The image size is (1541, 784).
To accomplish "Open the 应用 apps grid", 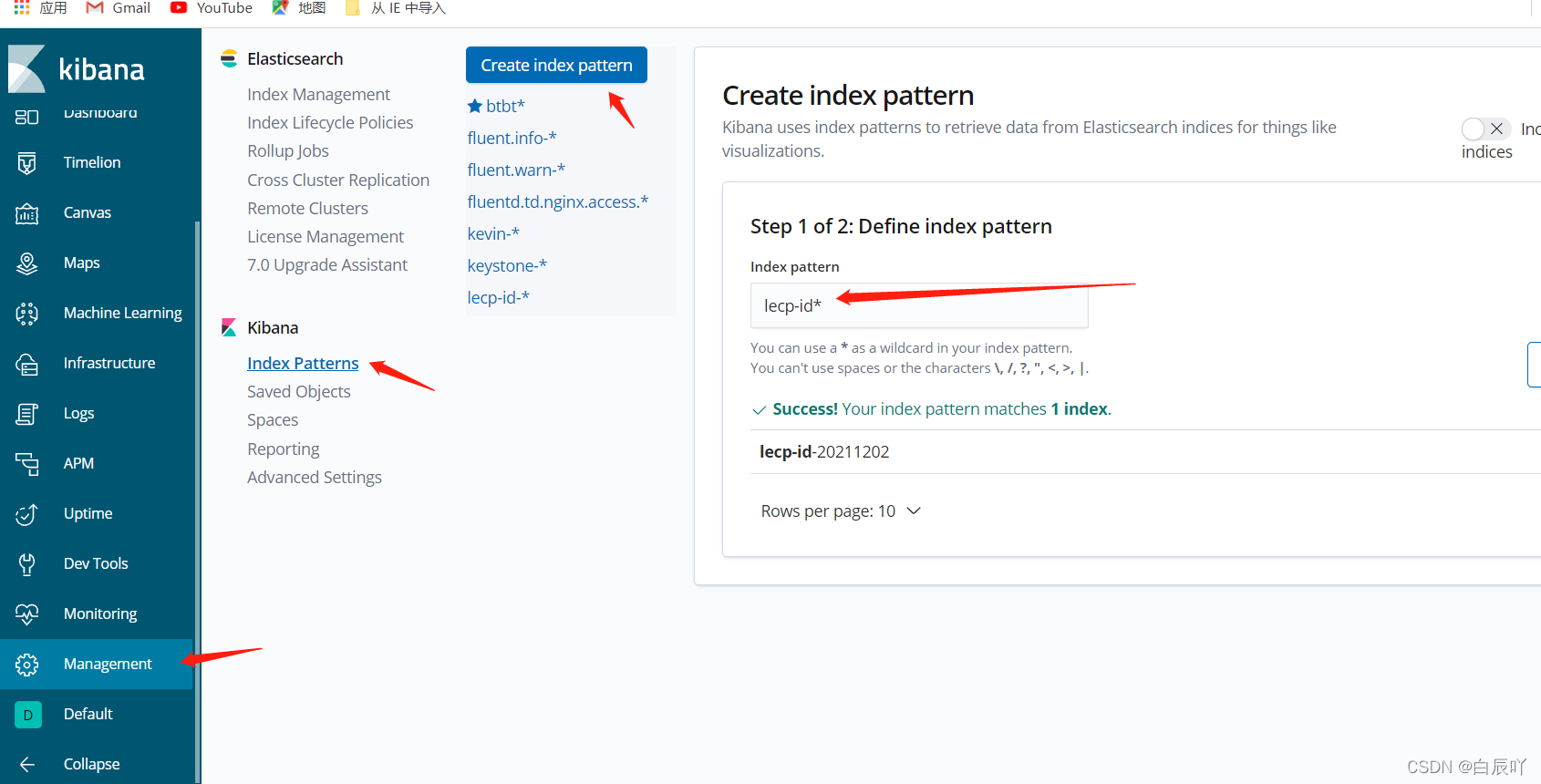I will 41,8.
